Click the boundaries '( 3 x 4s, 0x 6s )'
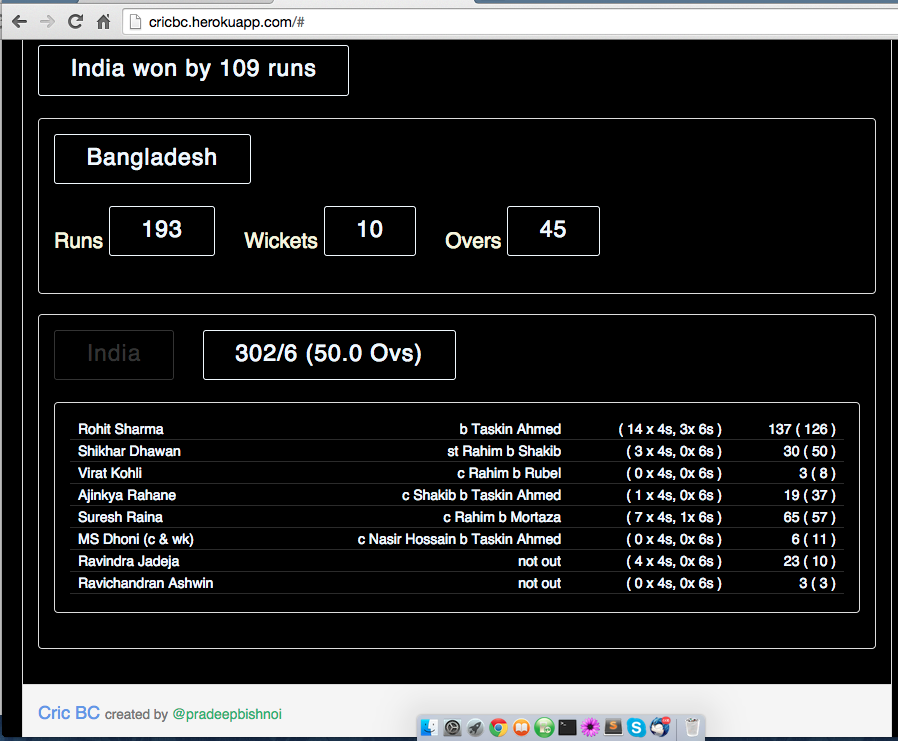Screen dimensions: 898x741 point(674,451)
